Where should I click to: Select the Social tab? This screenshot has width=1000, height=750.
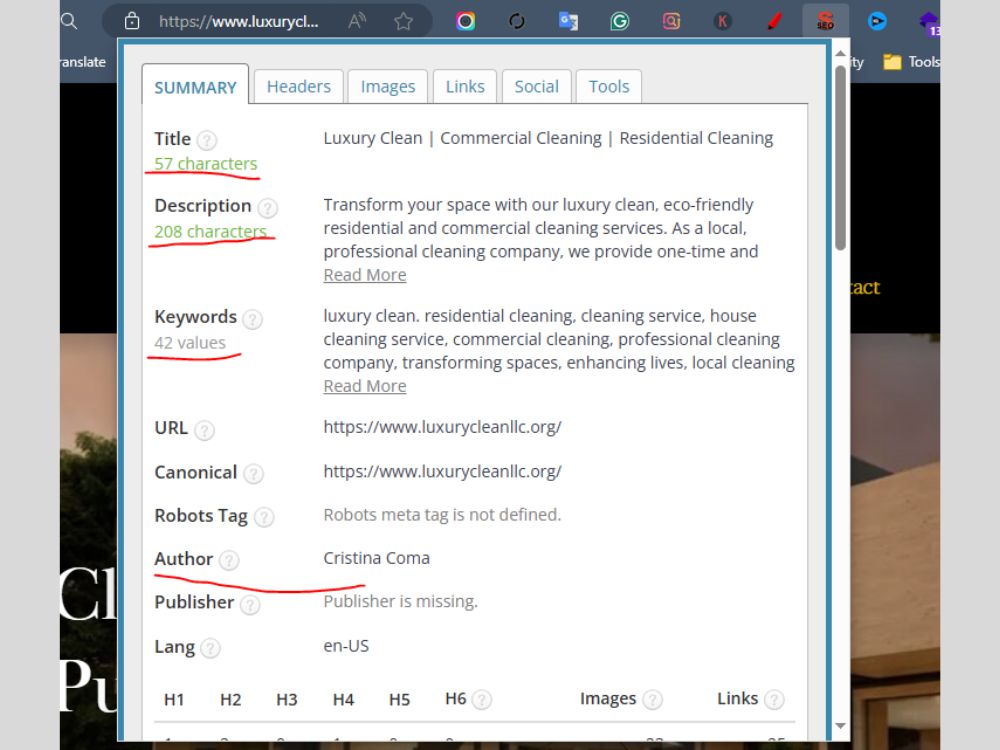[x=536, y=86]
